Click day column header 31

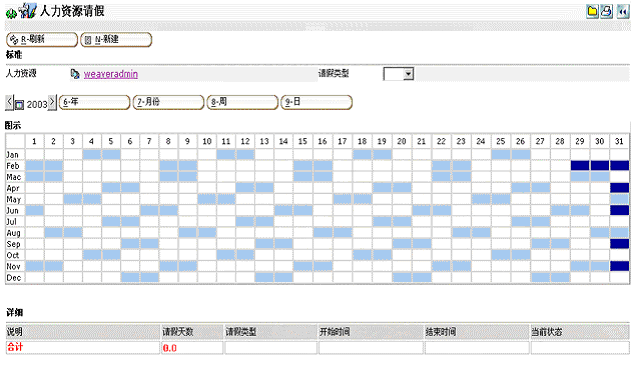point(619,141)
